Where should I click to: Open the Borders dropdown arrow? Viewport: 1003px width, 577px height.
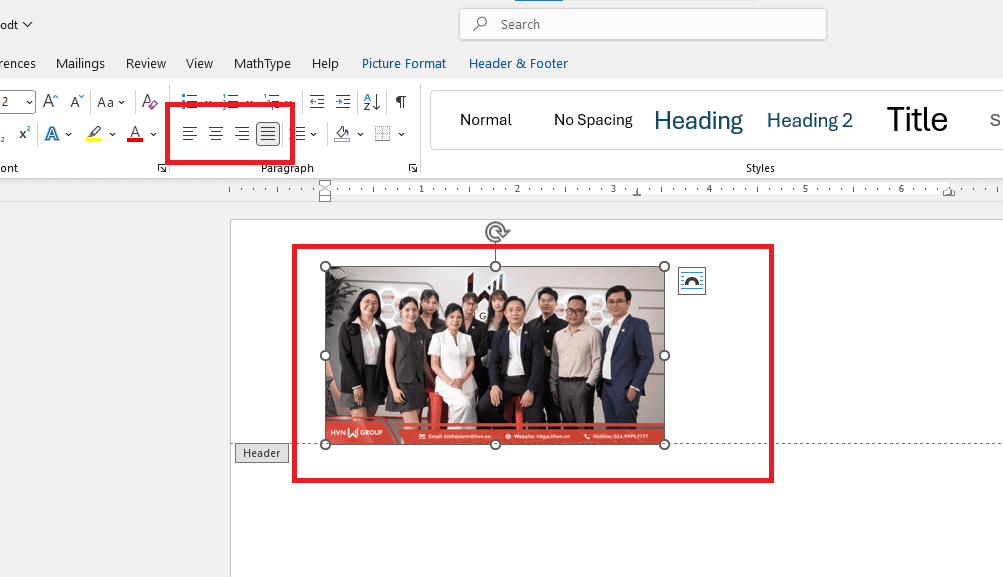(x=402, y=134)
